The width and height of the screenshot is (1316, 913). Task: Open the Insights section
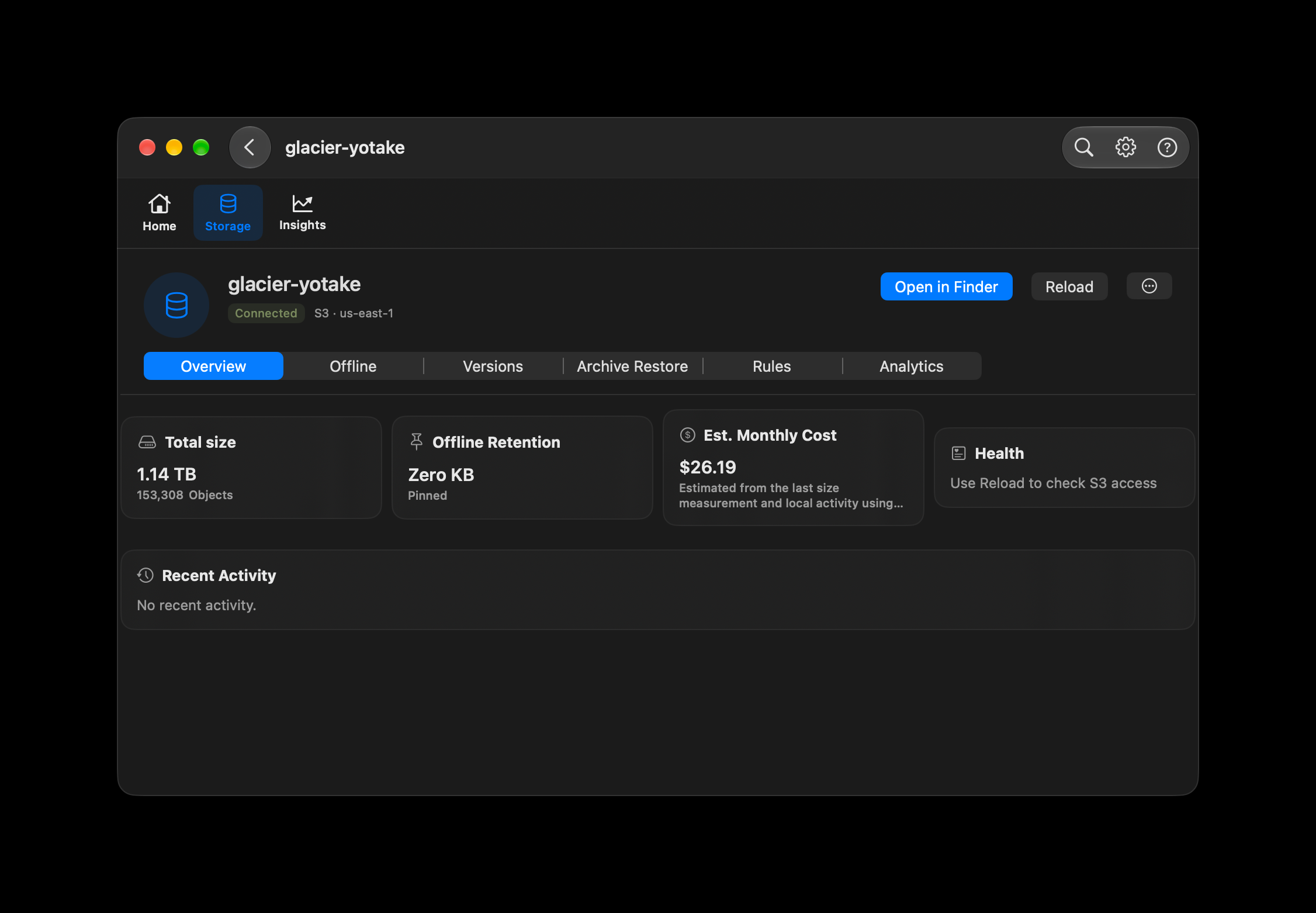click(302, 213)
